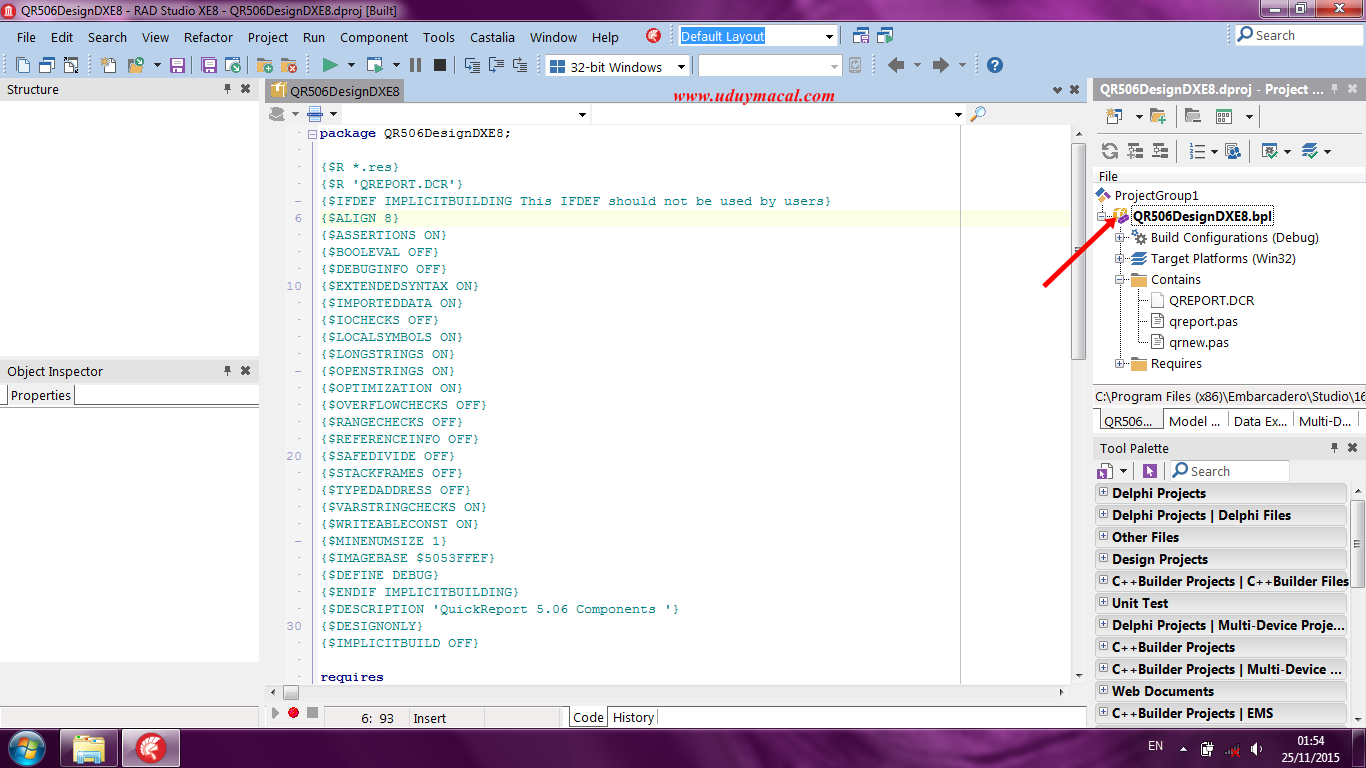
Task: Open the Component menu
Action: tap(374, 37)
